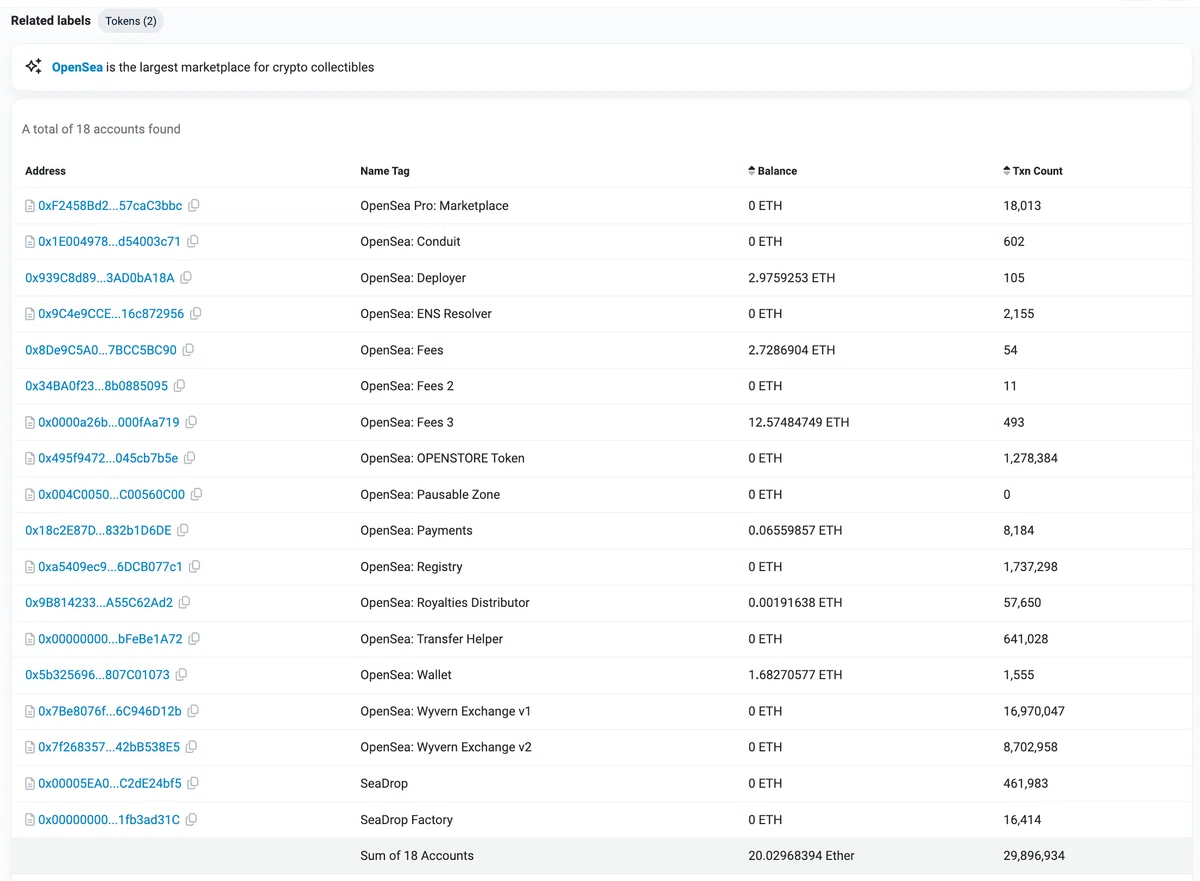The width and height of the screenshot is (1200, 881).
Task: Click the total '20.02968394 Ether'
Action: (801, 855)
